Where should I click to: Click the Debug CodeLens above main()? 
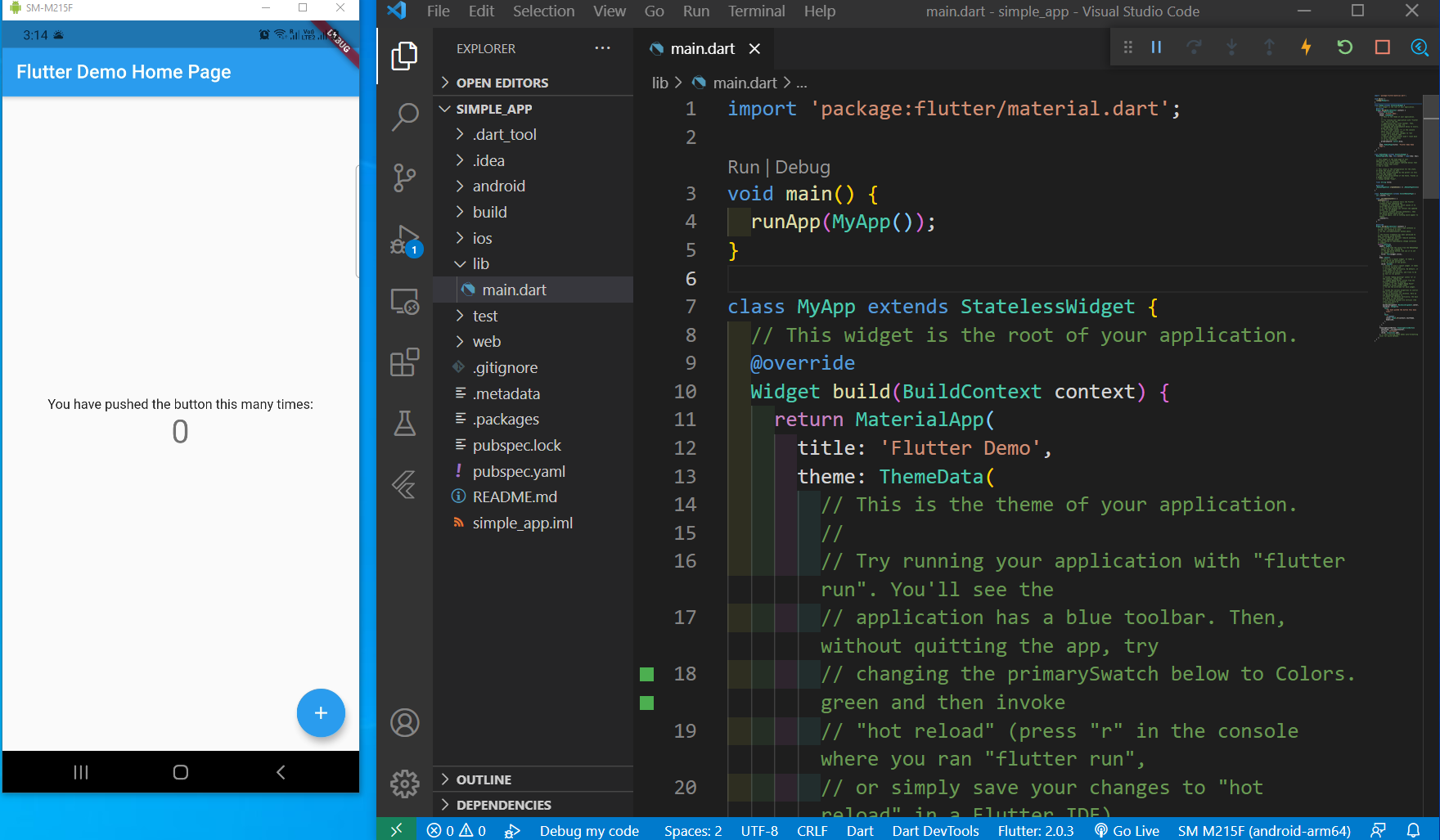[802, 167]
